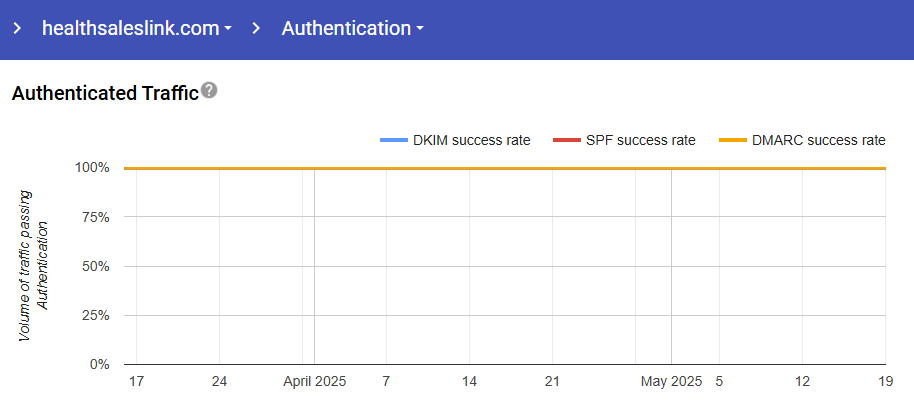Viewport: 914px width, 411px height.
Task: Click the date 17 on x-axis
Action: click(x=136, y=382)
